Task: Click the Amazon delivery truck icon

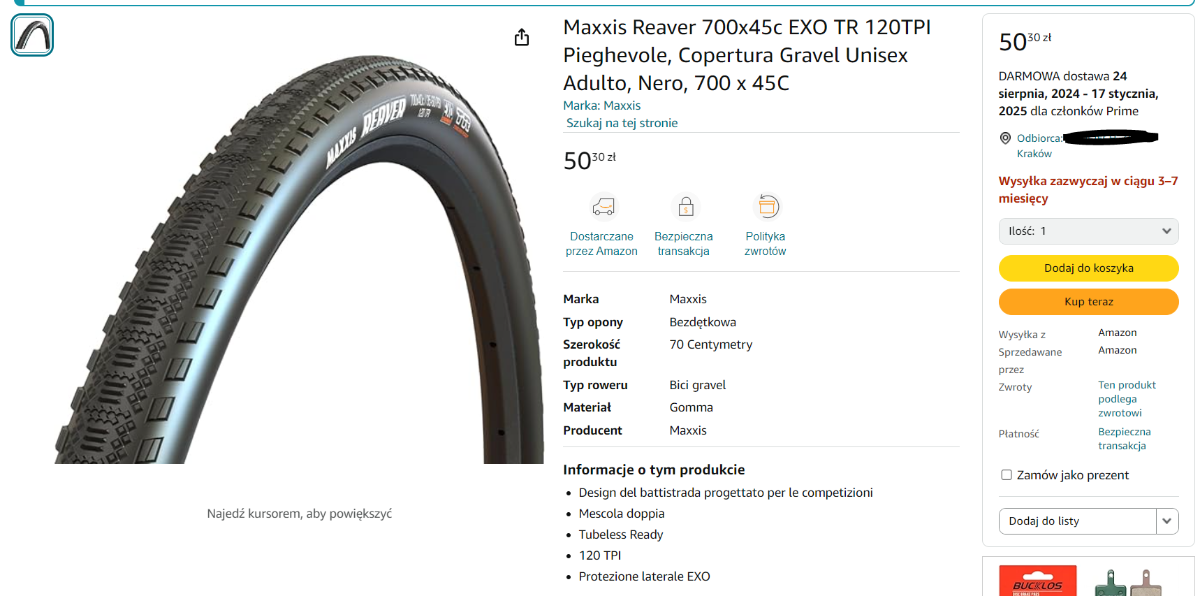Action: [x=603, y=207]
